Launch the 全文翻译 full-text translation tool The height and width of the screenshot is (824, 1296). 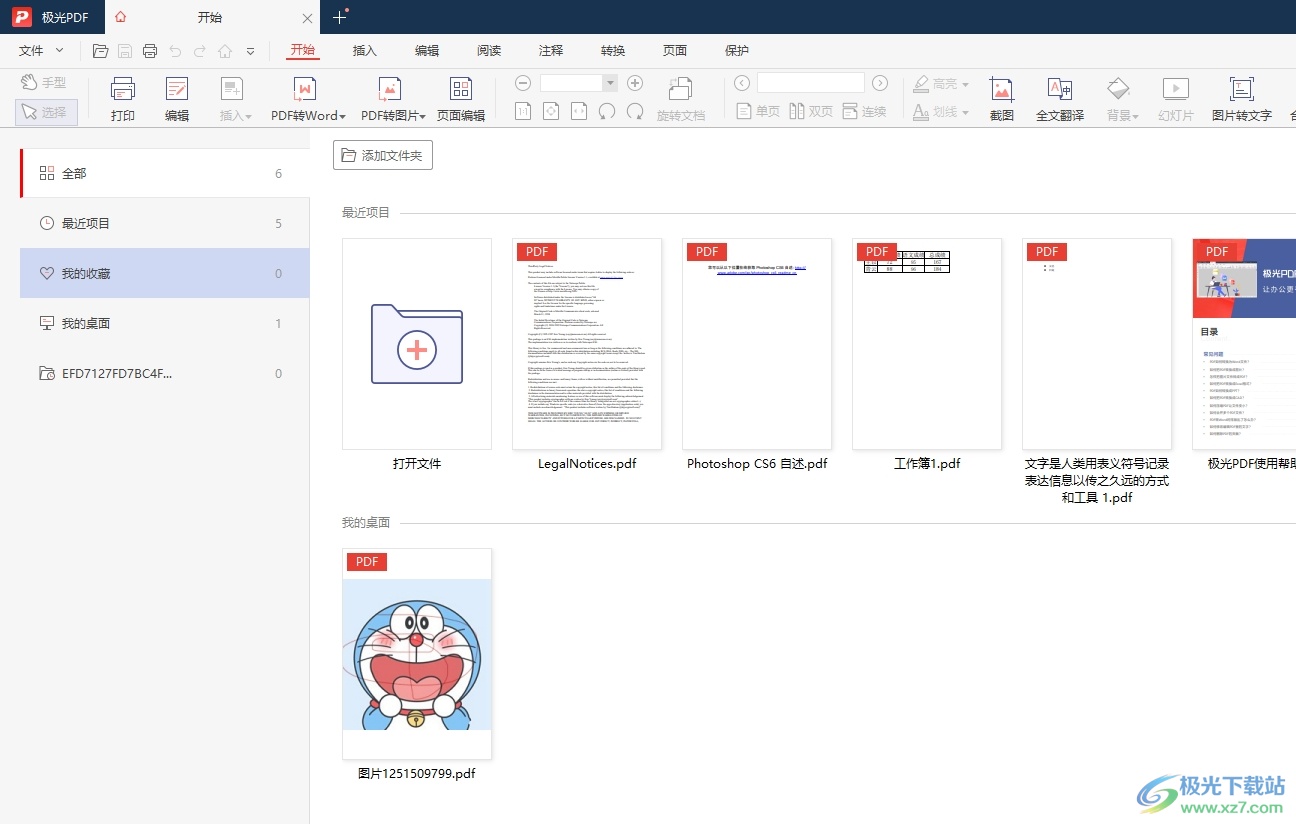(x=1060, y=99)
